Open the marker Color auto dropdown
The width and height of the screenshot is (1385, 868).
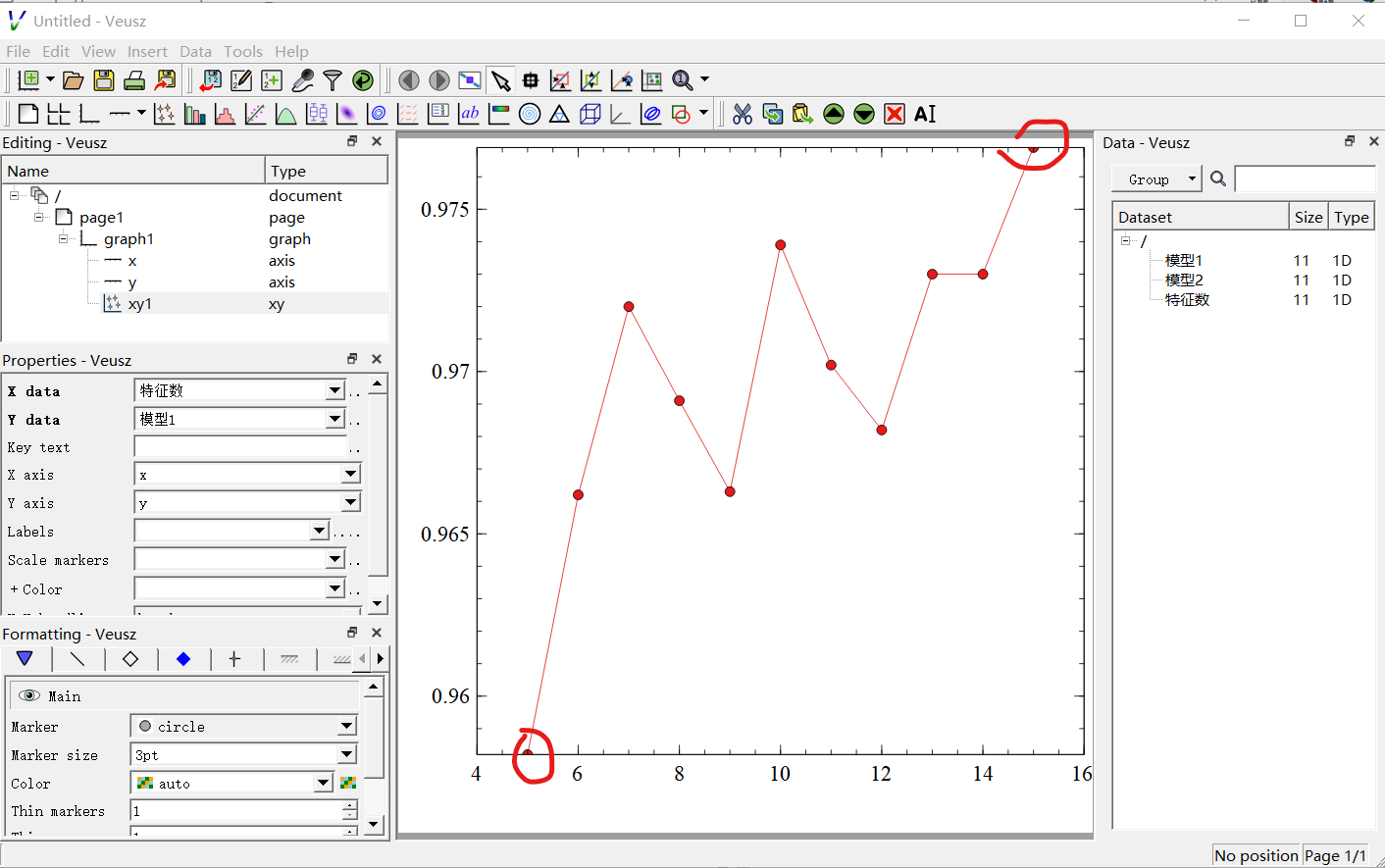pyautogui.click(x=324, y=783)
